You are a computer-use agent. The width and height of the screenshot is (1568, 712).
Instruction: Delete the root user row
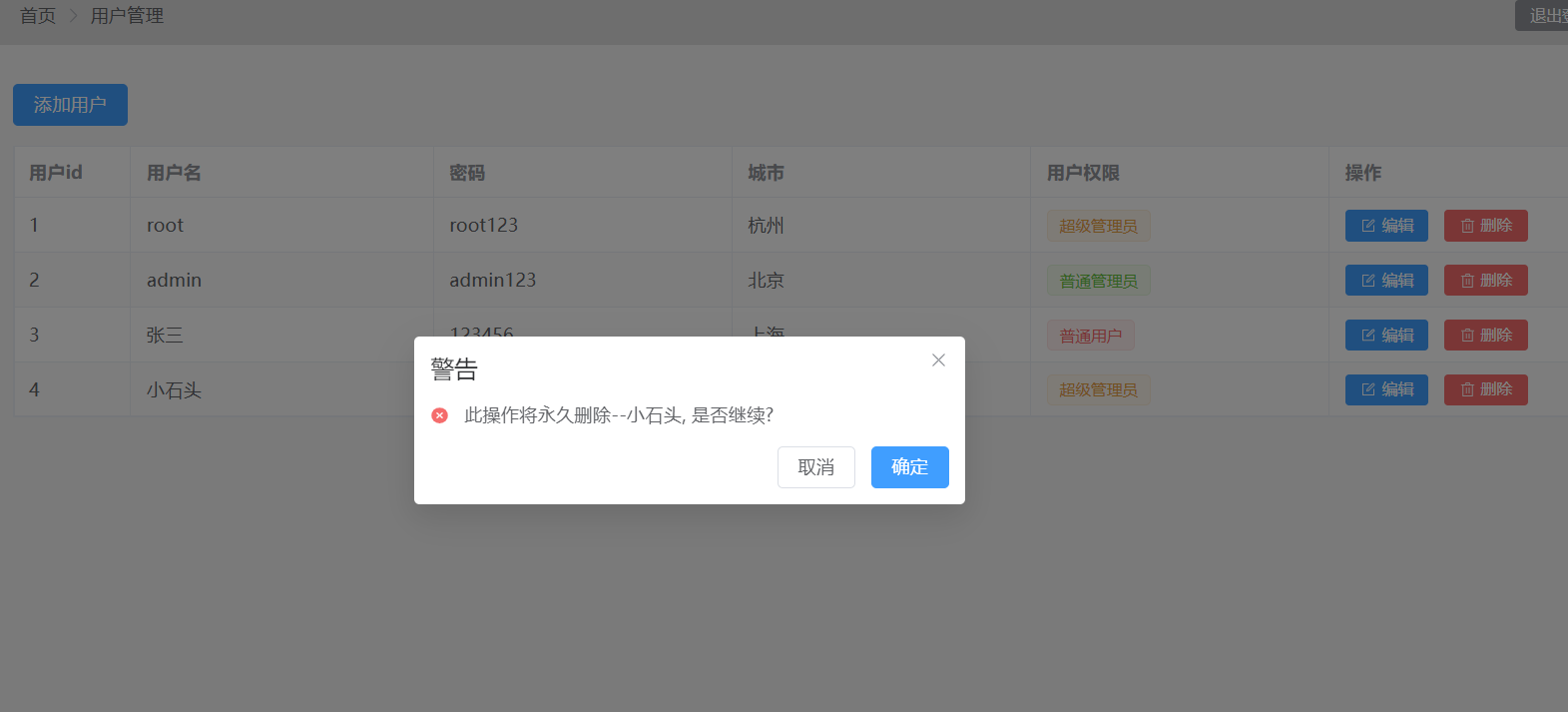[1485, 226]
